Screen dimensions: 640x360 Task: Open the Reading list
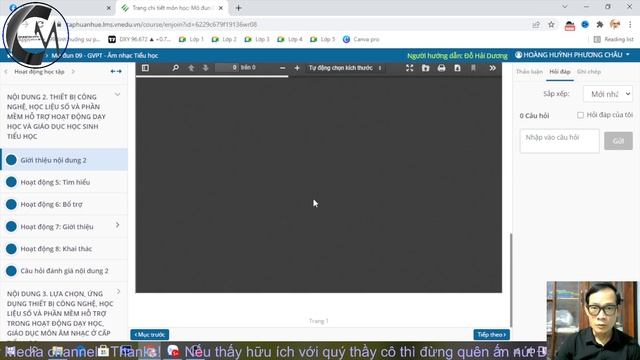pyautogui.click(x=613, y=39)
